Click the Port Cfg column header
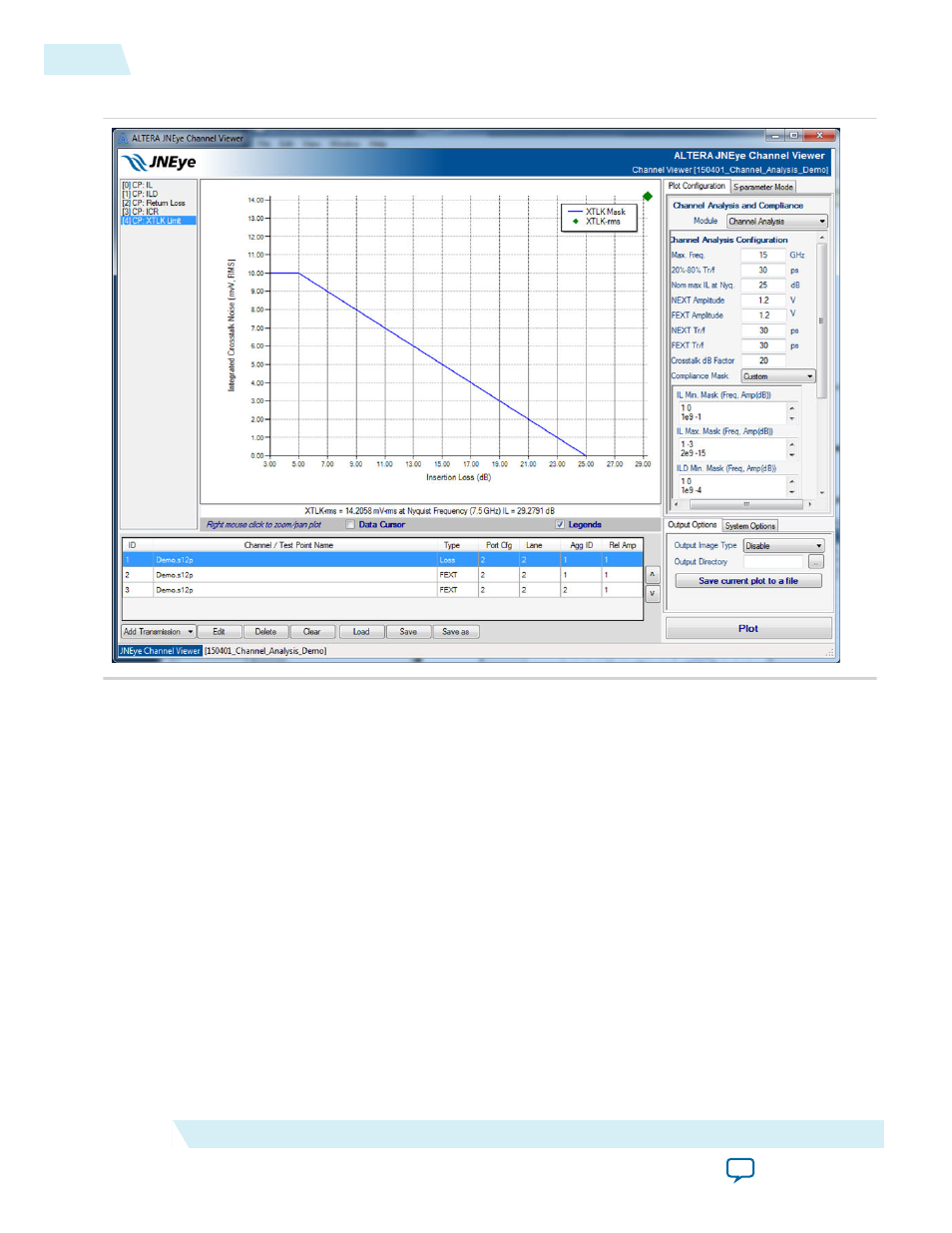 499,545
